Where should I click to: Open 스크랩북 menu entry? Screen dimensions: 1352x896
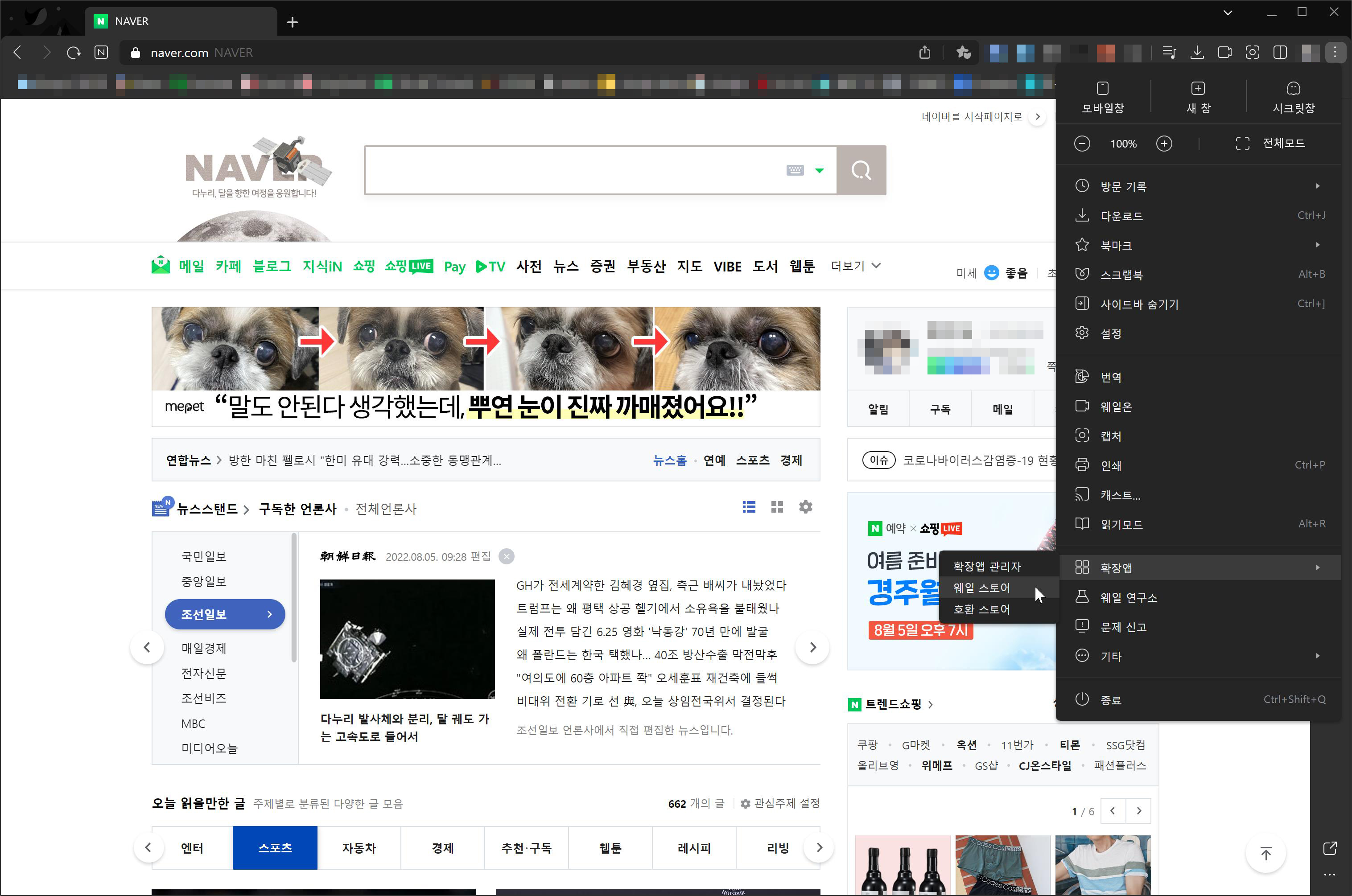pos(1199,275)
